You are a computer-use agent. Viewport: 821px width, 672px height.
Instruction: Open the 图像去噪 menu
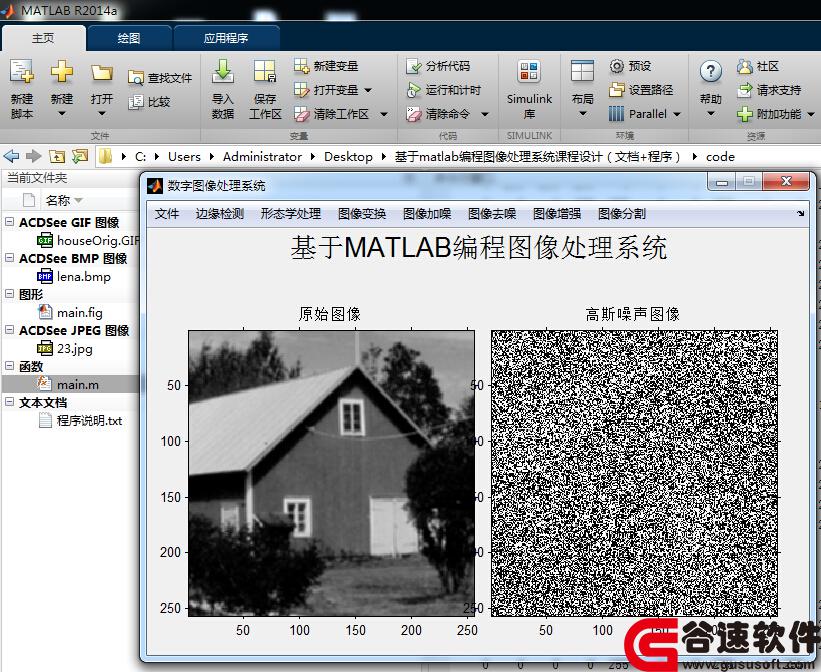pyautogui.click(x=492, y=214)
